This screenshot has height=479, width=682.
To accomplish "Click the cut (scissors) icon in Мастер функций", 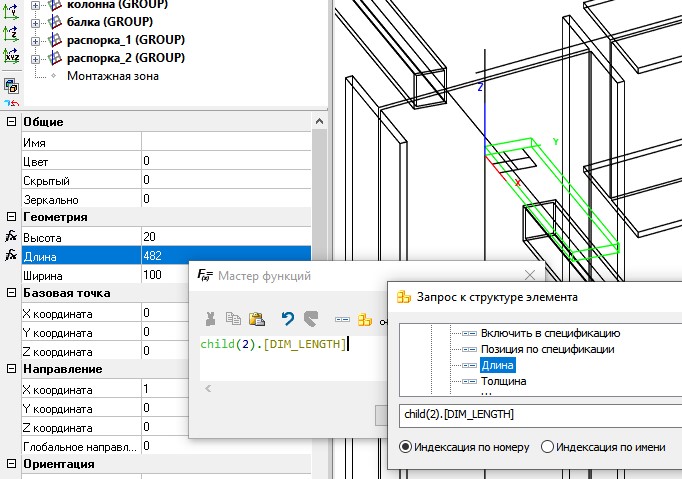I will [210, 319].
